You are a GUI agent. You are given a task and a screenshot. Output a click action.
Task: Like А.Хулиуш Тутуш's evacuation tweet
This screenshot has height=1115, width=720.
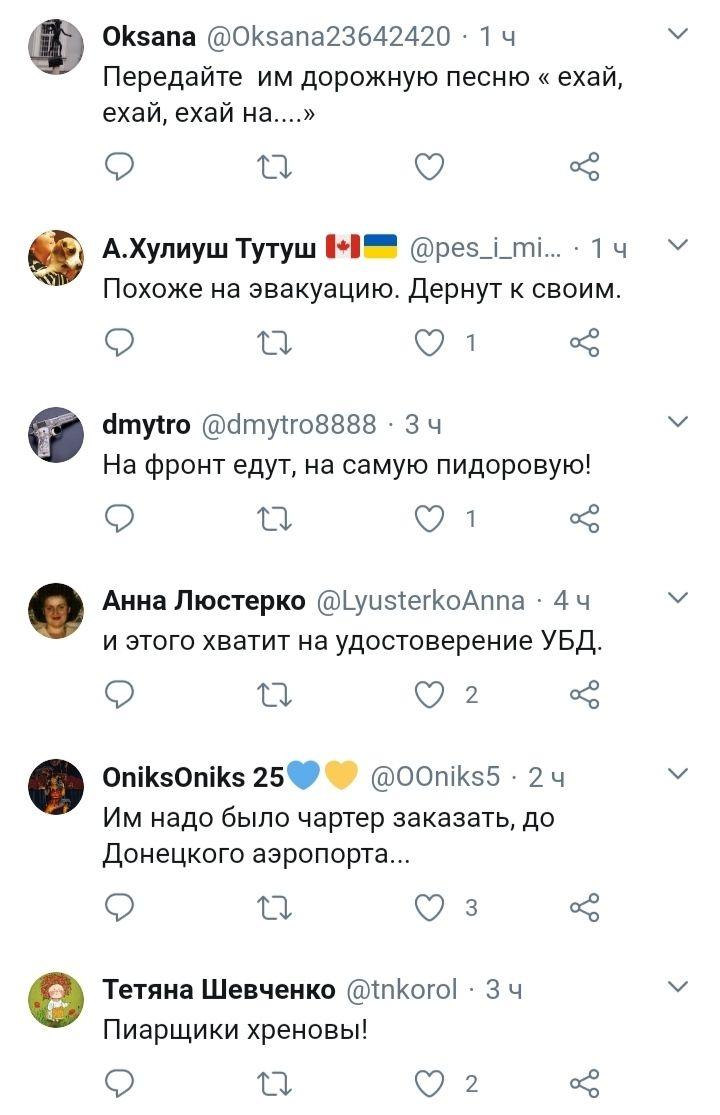pyautogui.click(x=431, y=343)
